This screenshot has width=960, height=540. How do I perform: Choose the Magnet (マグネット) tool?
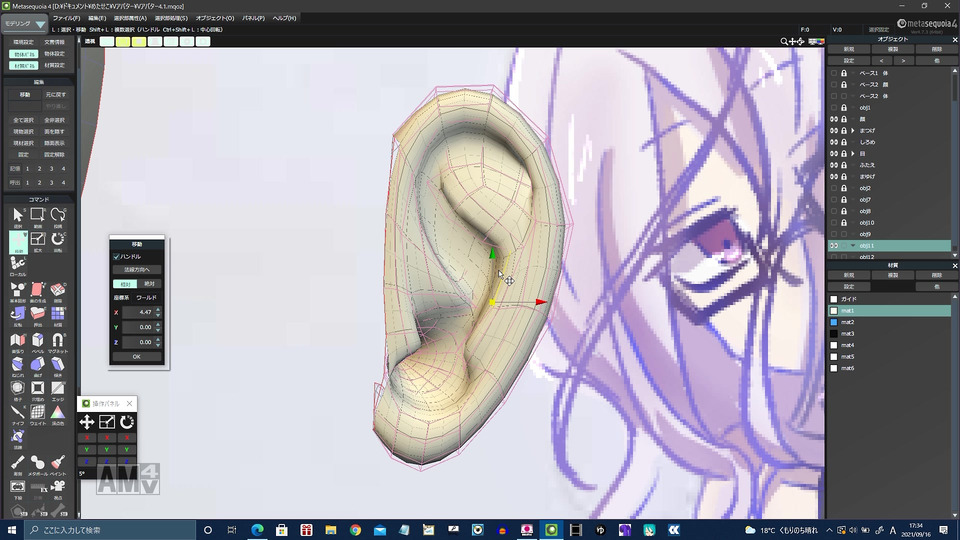tap(58, 342)
